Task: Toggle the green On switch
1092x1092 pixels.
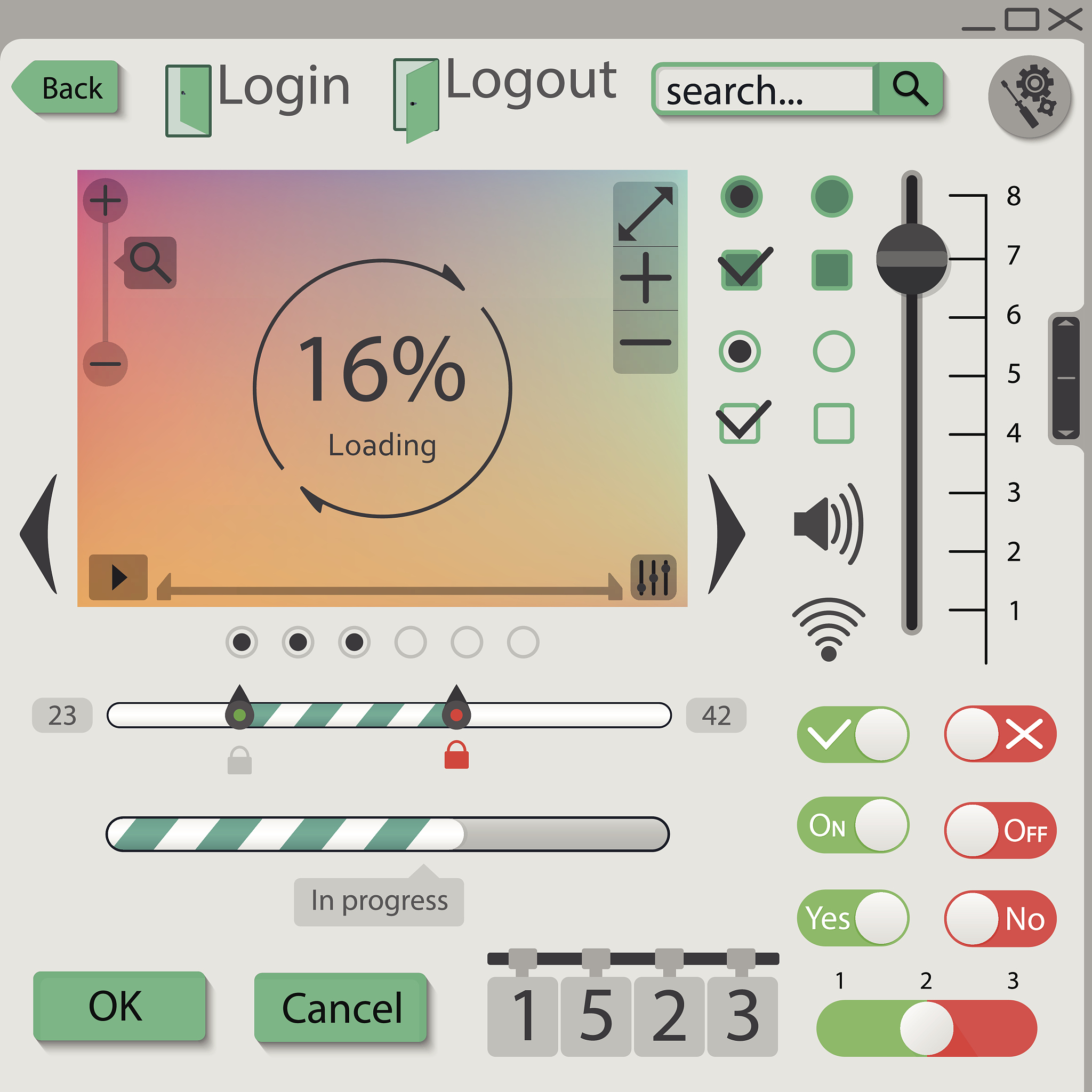Action: tap(853, 825)
